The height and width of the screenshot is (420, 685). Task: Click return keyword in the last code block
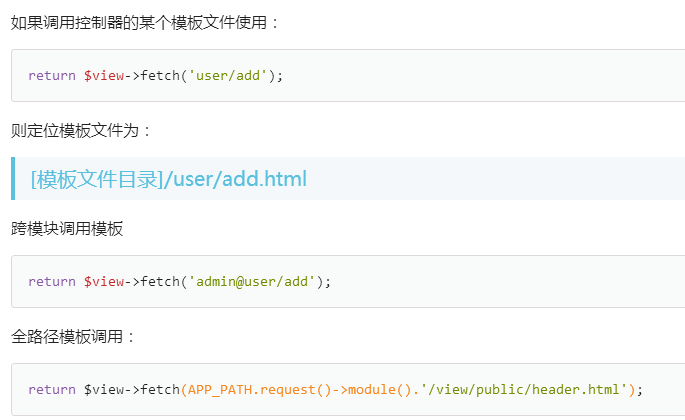coord(52,389)
